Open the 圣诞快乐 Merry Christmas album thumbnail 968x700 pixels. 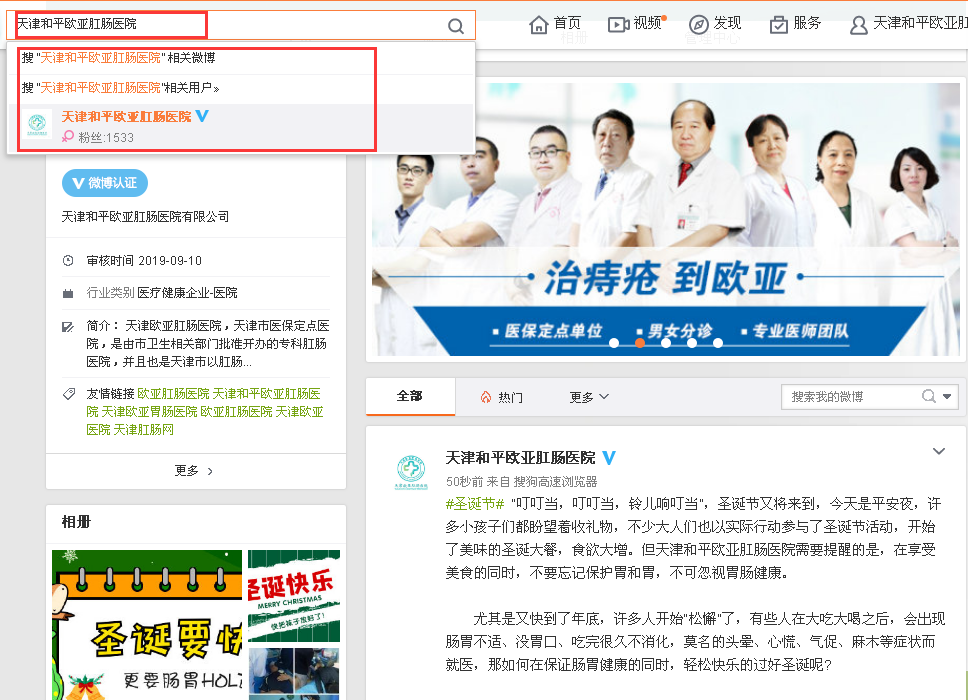tap(294, 596)
